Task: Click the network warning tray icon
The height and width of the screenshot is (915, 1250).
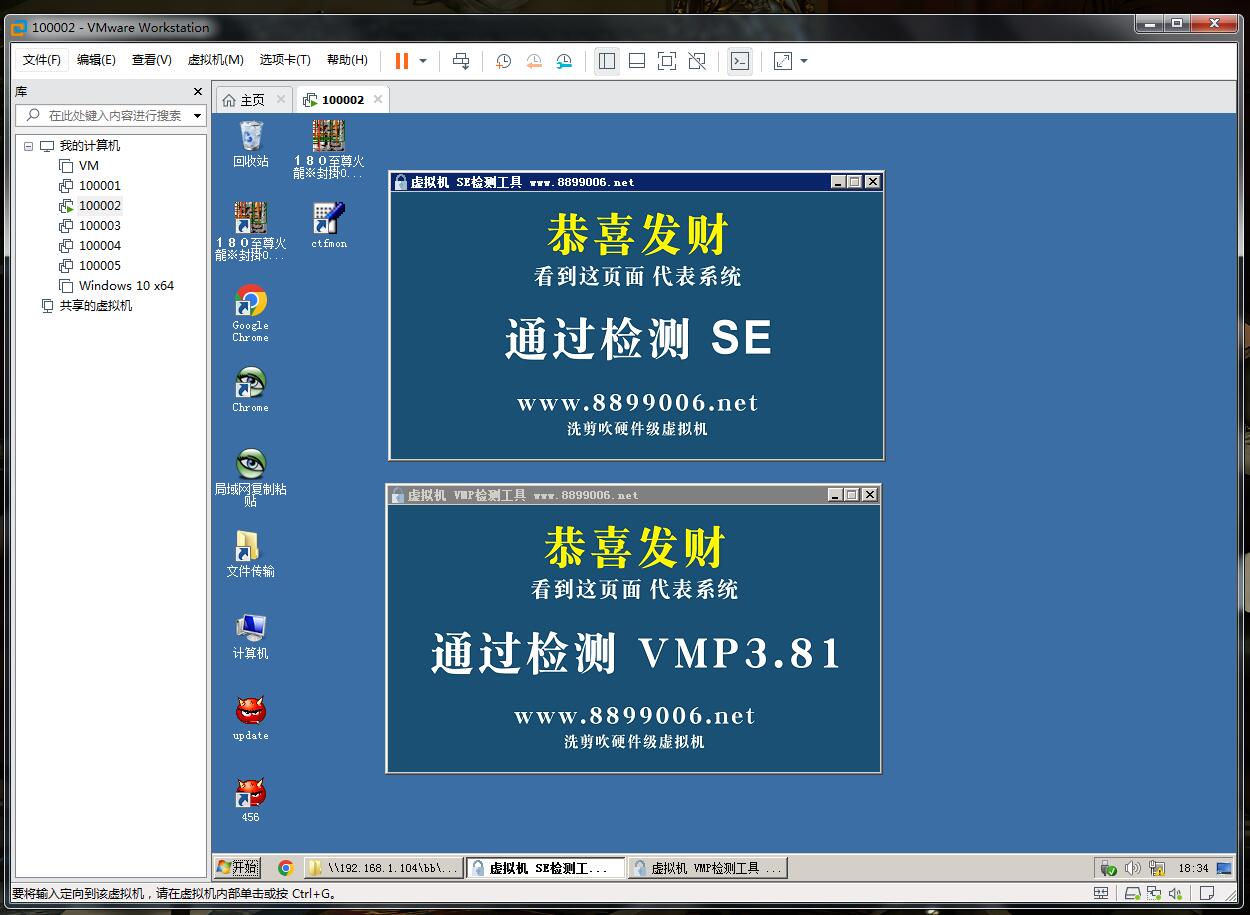Action: [x=1157, y=868]
